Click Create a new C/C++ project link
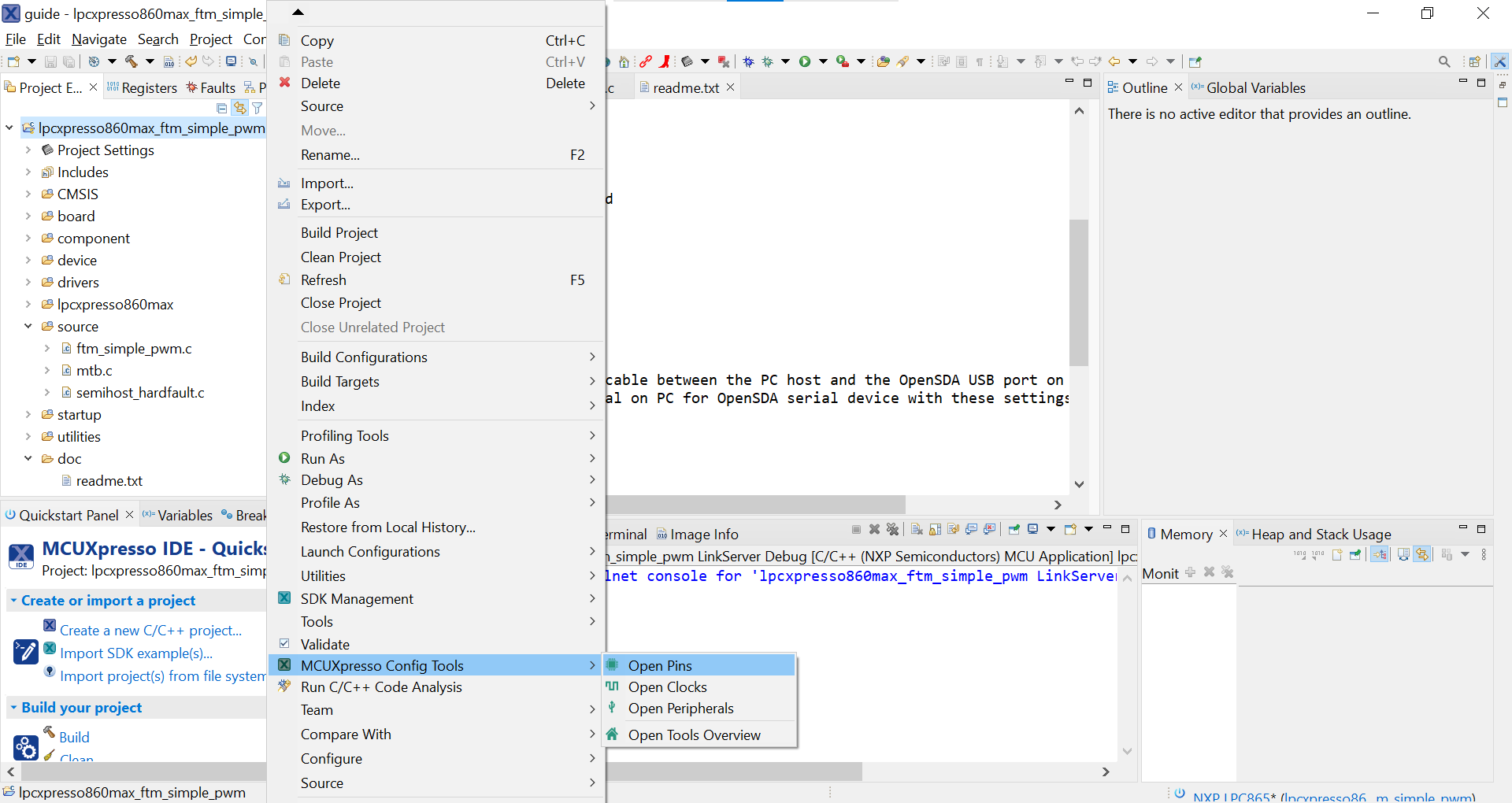Image resolution: width=1512 pixels, height=803 pixels. point(150,630)
